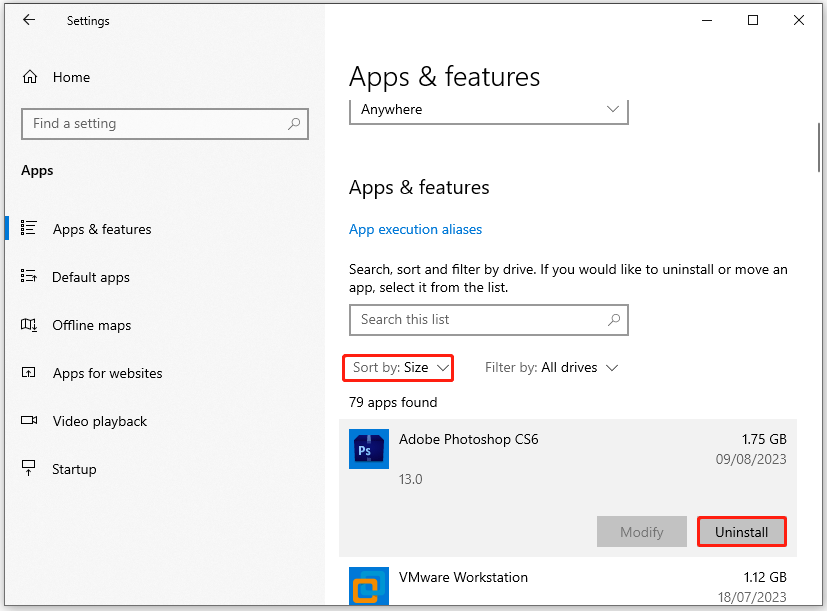Click the Adobe Photoshop CS6 app icon
827x611 pixels.
pyautogui.click(x=368, y=449)
